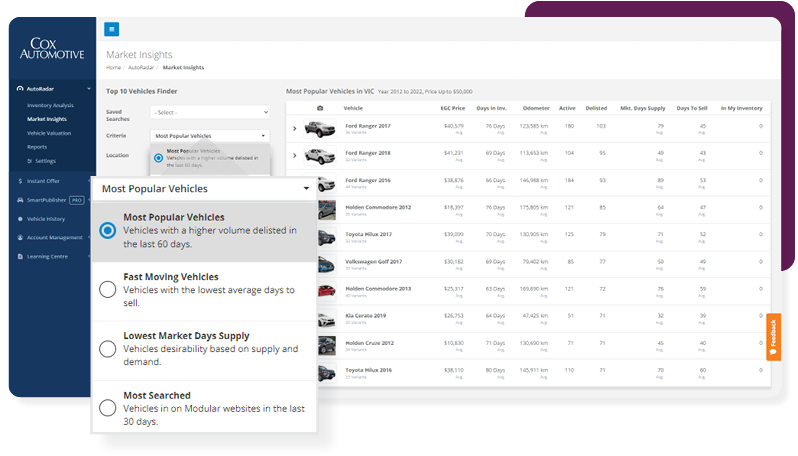The image size is (798, 456).
Task: Click the enlarged Most Popular Vehicles dropdown header
Action: [x=205, y=189]
